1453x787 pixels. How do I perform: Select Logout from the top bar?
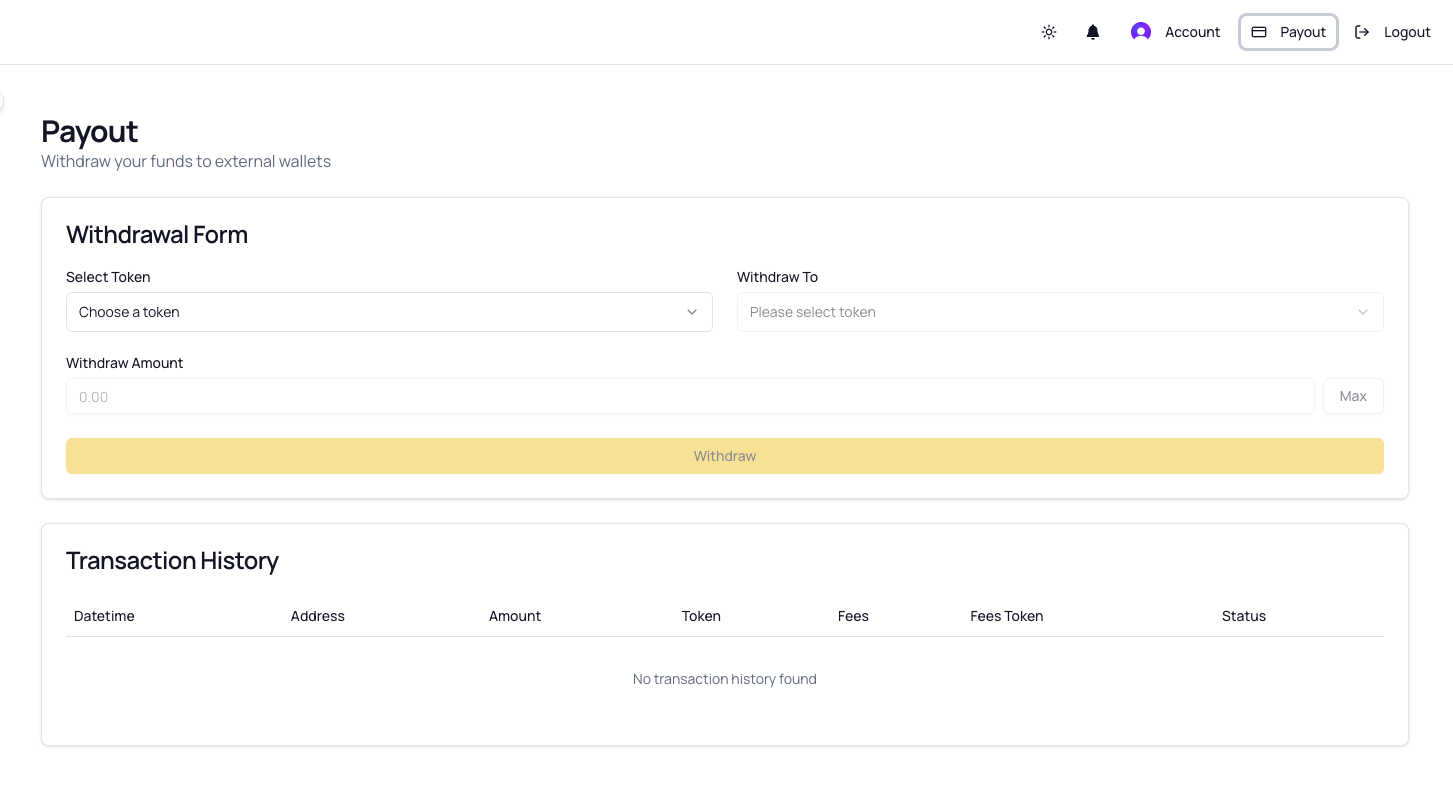click(1407, 31)
